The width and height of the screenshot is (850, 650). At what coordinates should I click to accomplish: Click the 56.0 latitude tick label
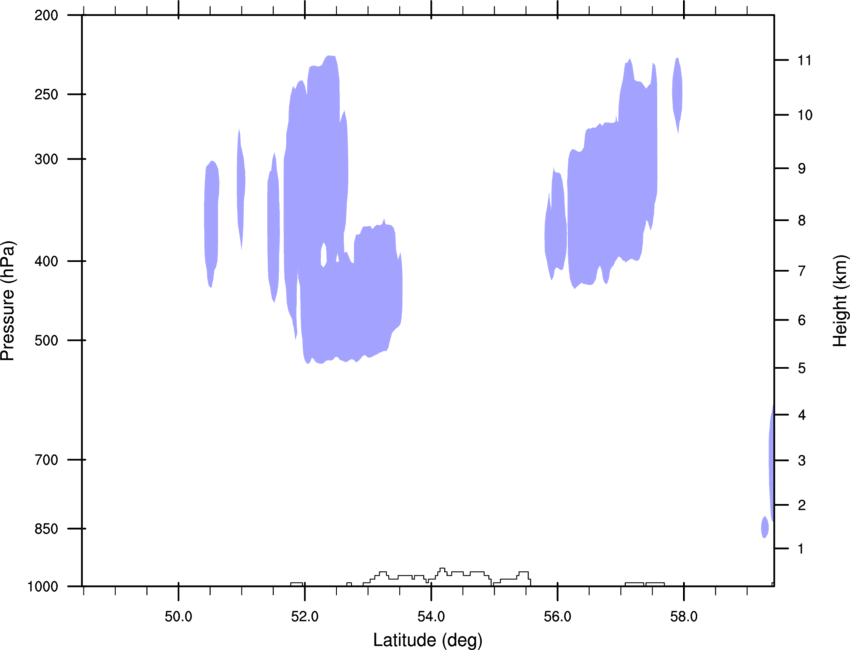558,617
